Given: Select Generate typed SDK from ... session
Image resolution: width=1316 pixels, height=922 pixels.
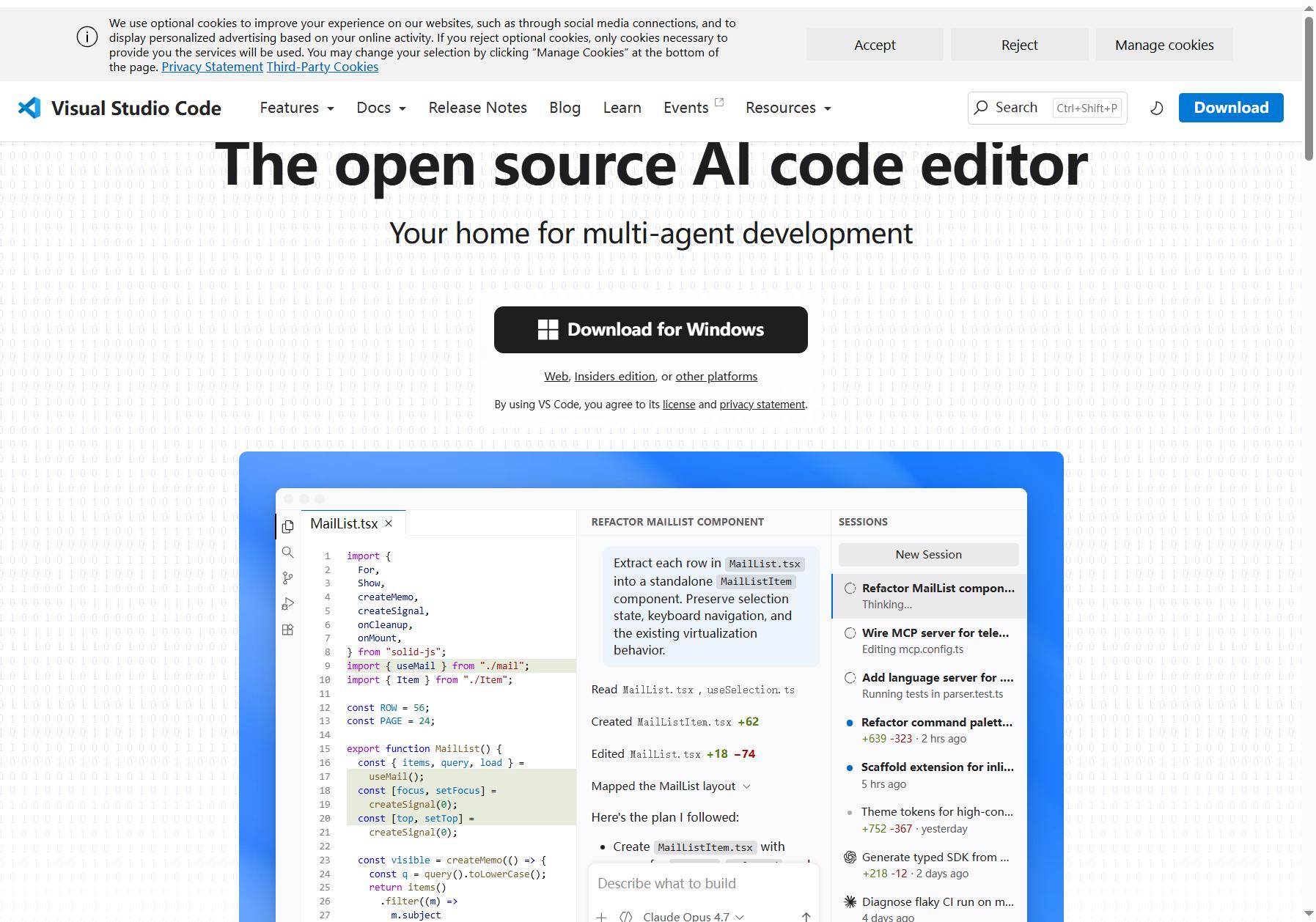Looking at the screenshot, I should (x=929, y=865).
